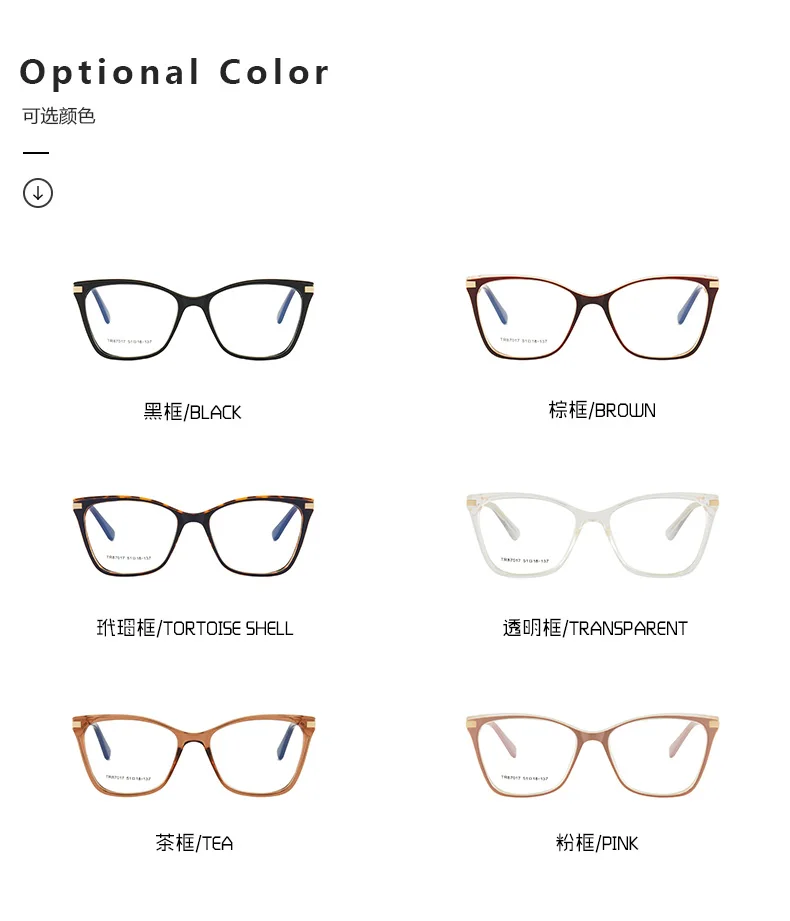The image size is (790, 921).
Task: Select the brown frame glasses image
Action: (592, 317)
